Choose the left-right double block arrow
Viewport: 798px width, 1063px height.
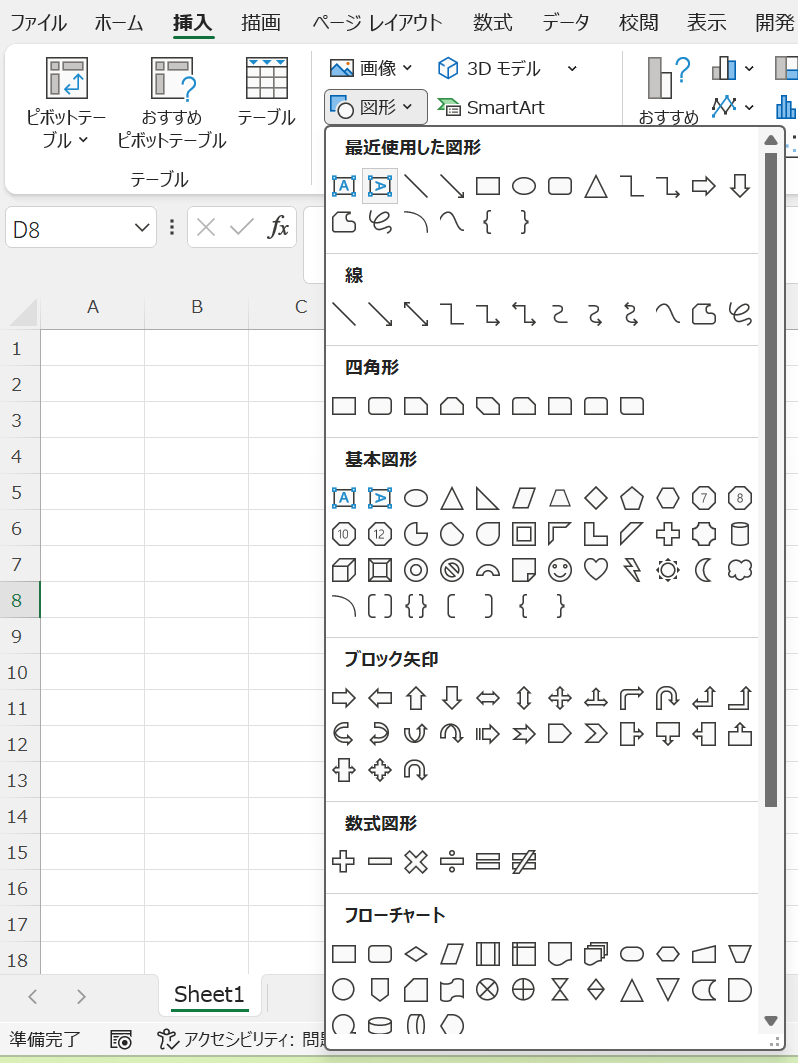[488, 698]
